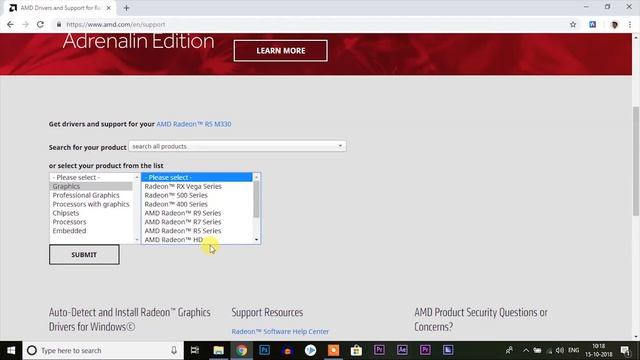Open Chrome three-dot menu
The height and width of the screenshot is (360, 640).
[630, 24]
